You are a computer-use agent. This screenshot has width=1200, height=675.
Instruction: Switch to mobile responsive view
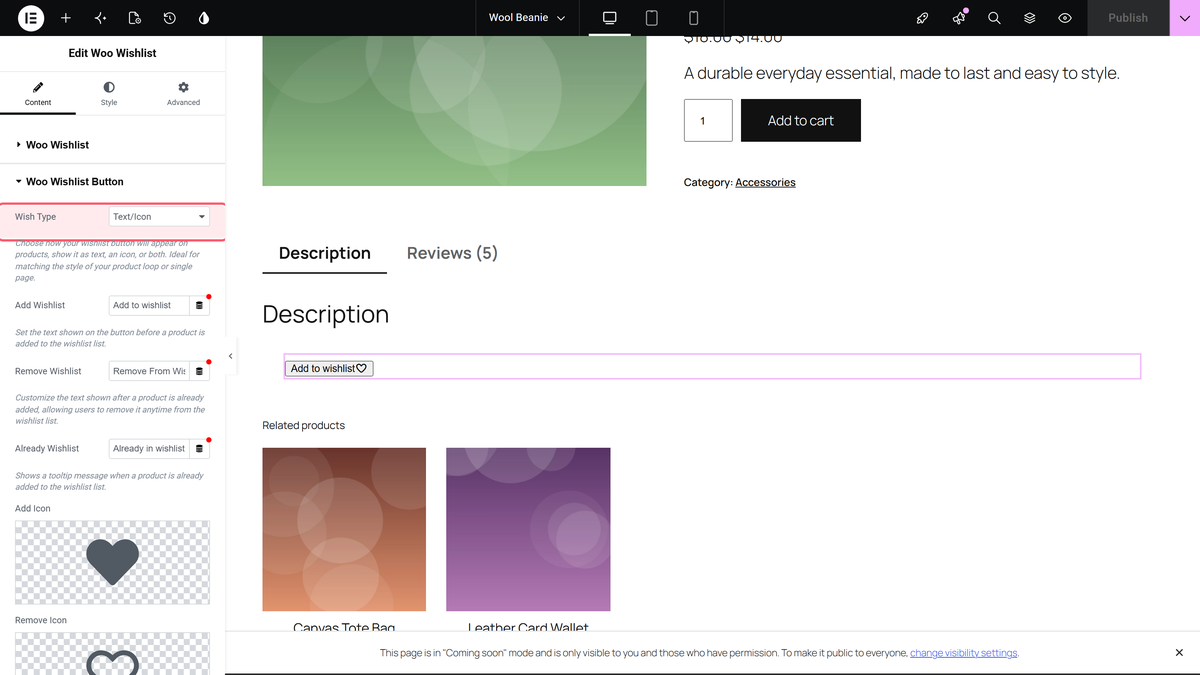point(693,18)
